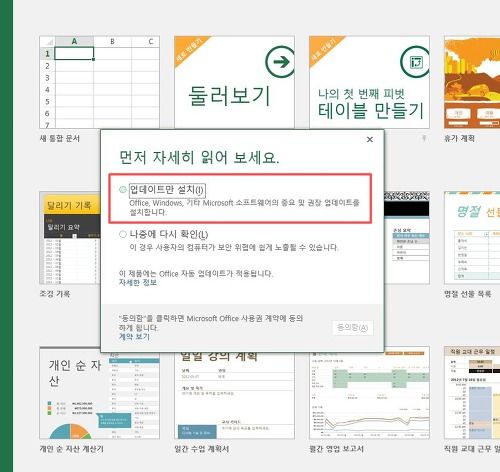The image size is (500, 472).
Task: Click the license agreement notice text
Action: pyautogui.click(x=211, y=323)
